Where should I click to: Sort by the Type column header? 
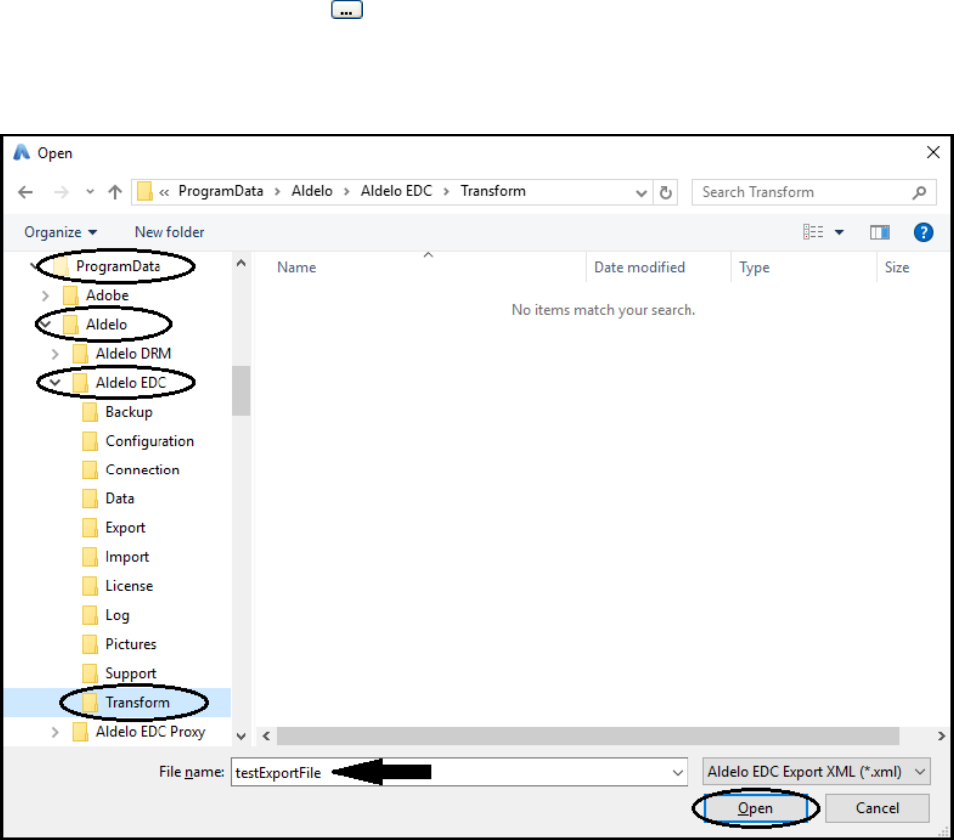[754, 268]
